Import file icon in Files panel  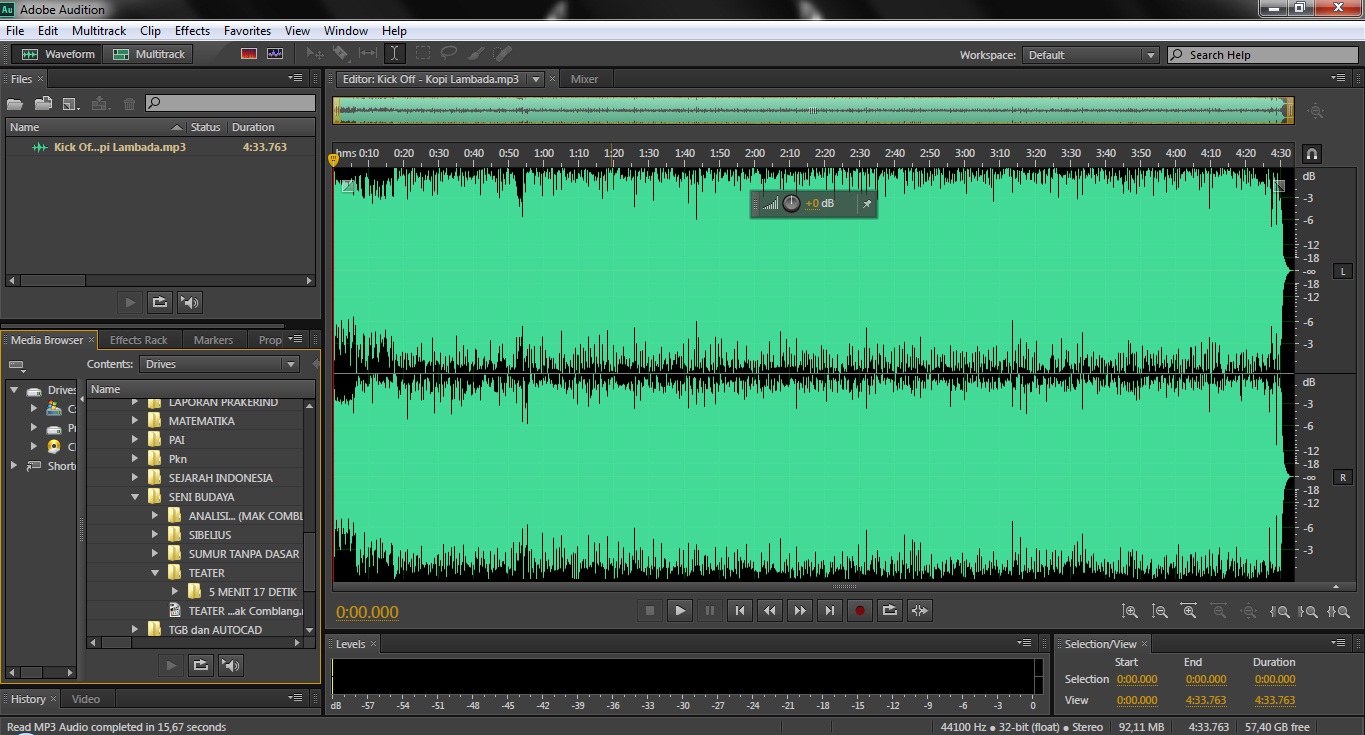pyautogui.click(x=43, y=103)
